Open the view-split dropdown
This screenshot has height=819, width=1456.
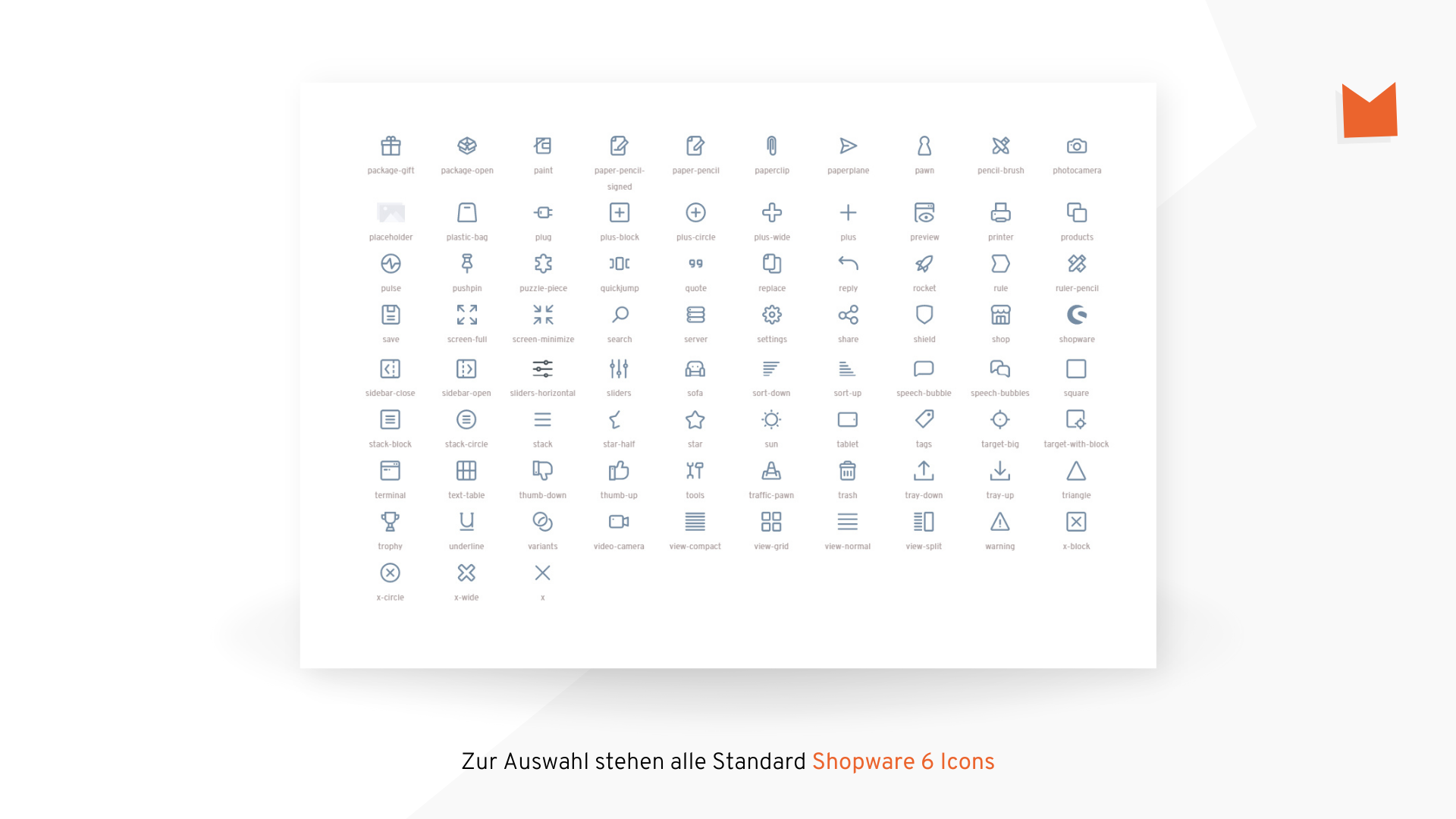923,521
